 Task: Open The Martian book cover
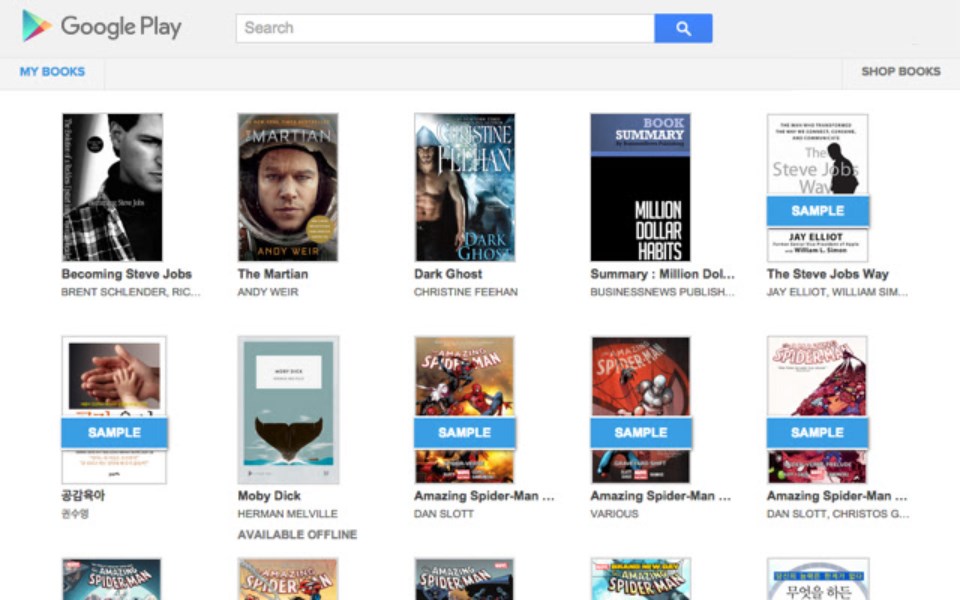coord(288,185)
